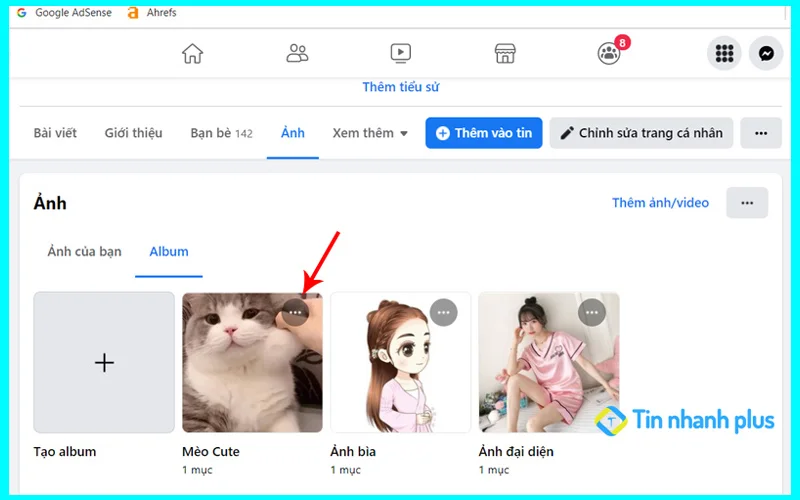Switch to Giới thiệu tab

point(133,133)
